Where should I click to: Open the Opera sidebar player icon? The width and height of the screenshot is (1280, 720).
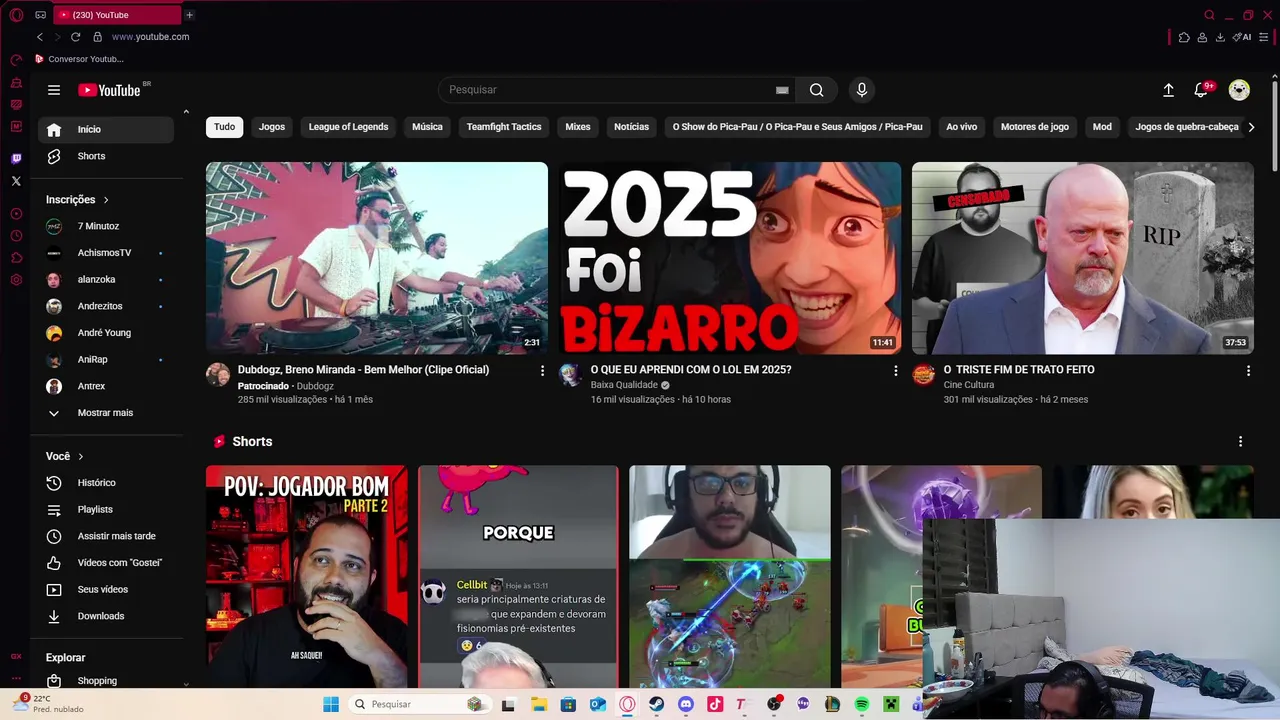click(16, 214)
